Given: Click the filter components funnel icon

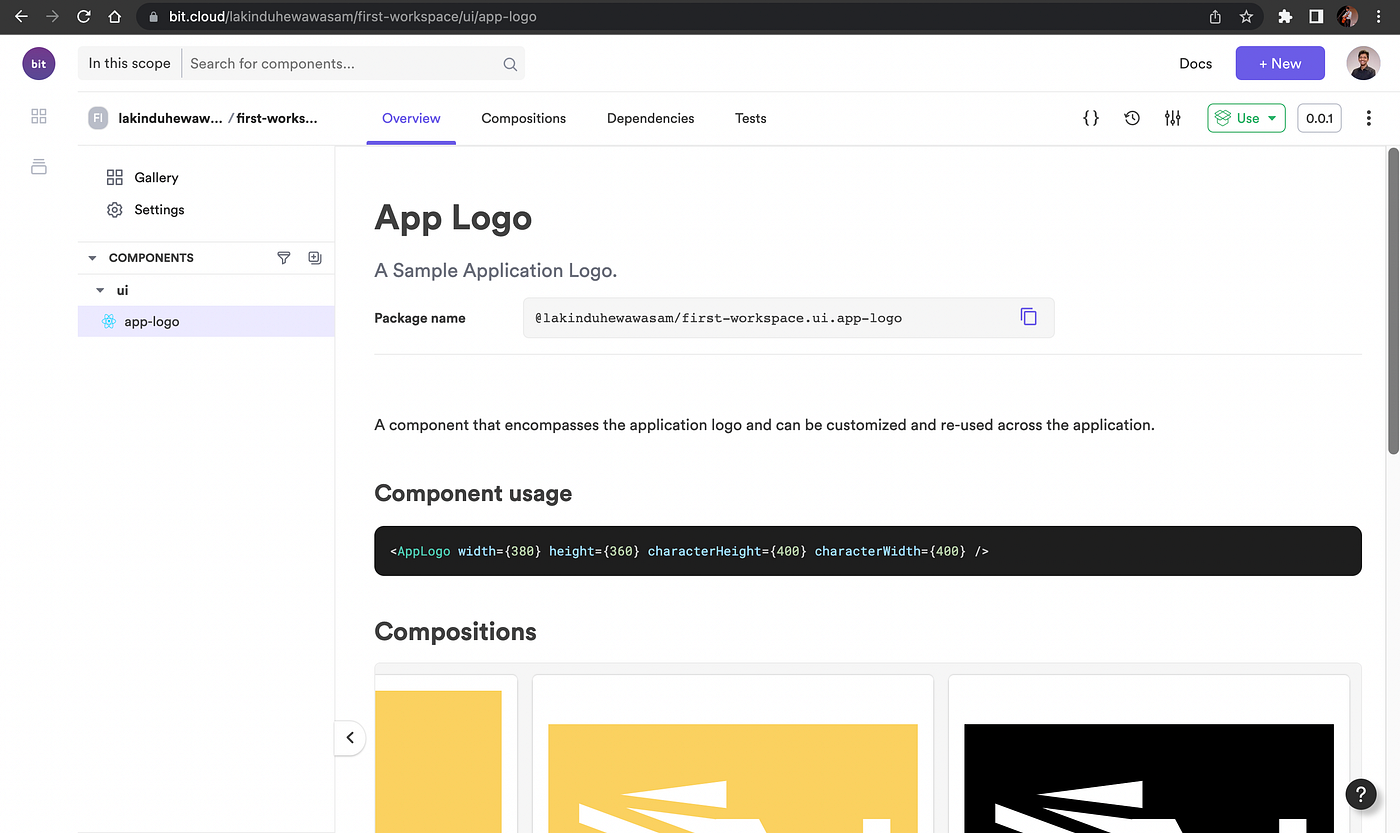Looking at the screenshot, I should (284, 258).
